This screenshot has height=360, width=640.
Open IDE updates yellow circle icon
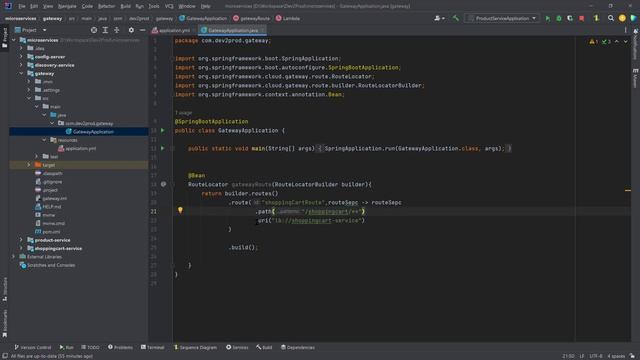click(x=622, y=18)
